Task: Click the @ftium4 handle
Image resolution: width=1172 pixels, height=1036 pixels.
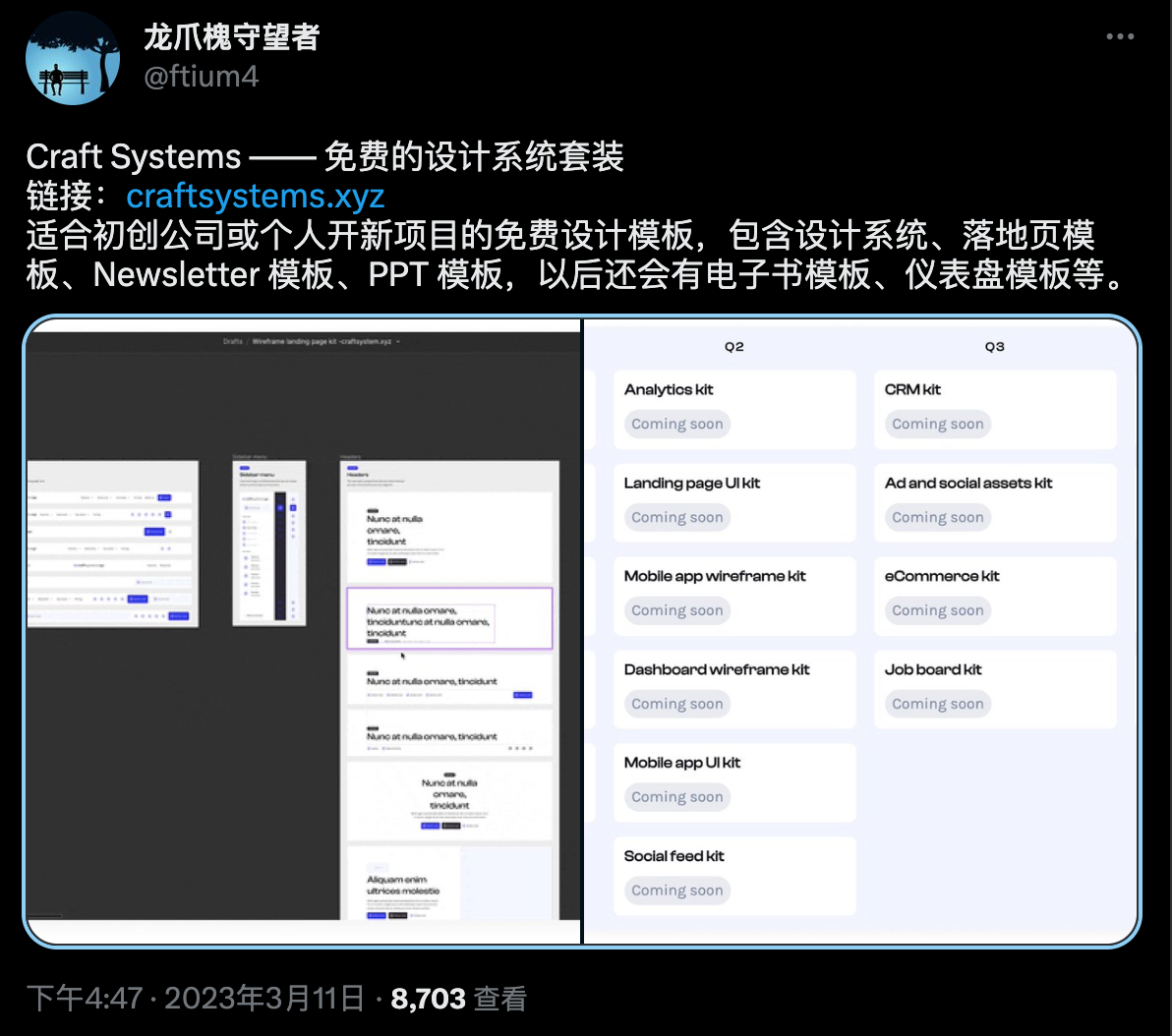Action: [x=201, y=77]
